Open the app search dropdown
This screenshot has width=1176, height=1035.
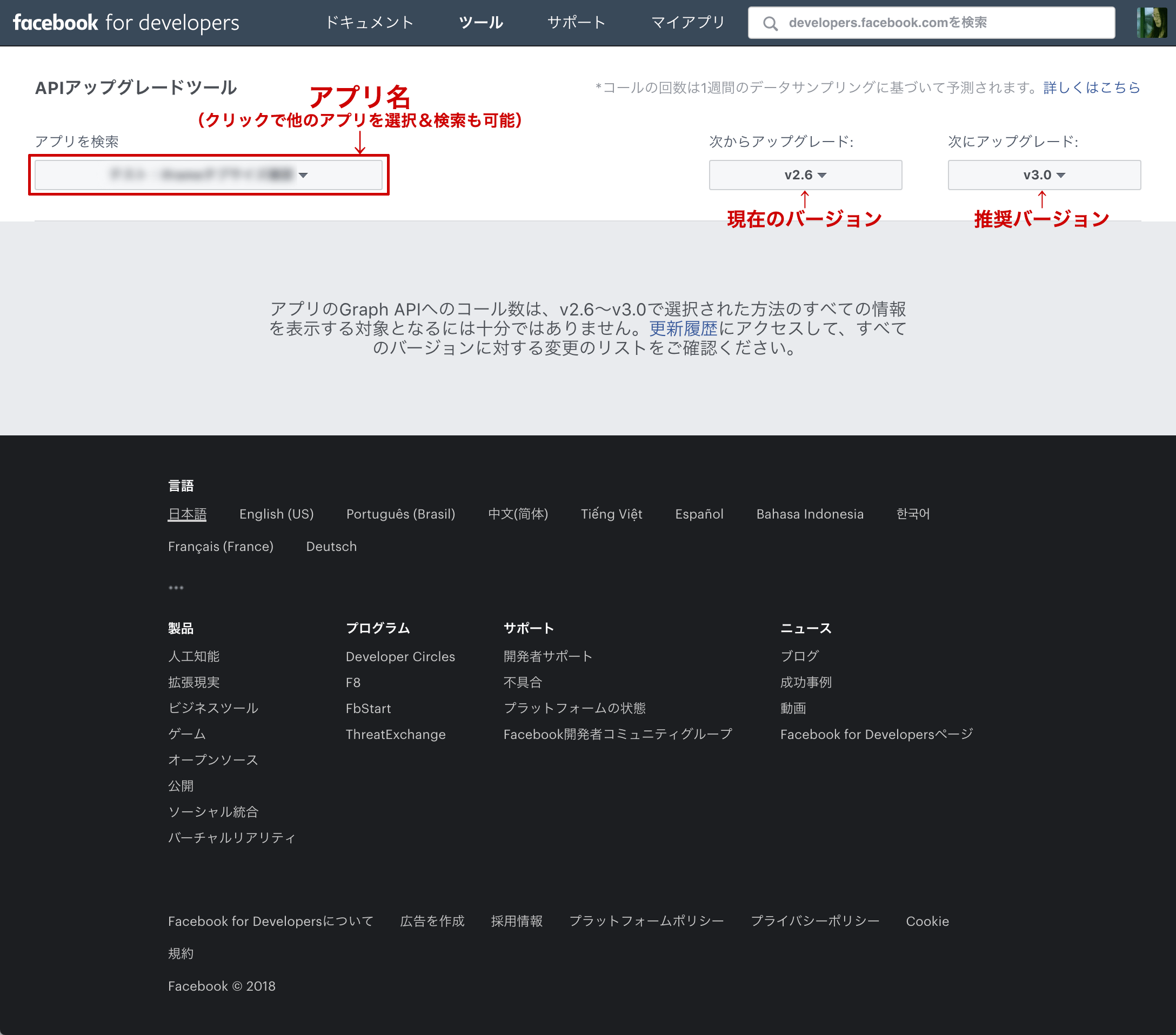click(x=208, y=175)
